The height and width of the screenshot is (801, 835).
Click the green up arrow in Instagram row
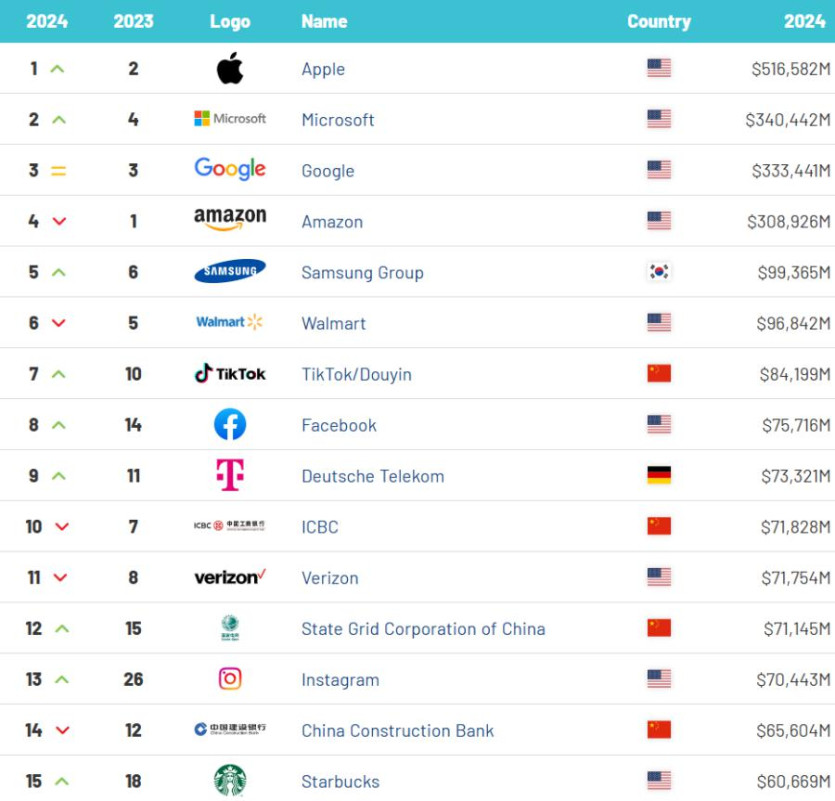tap(62, 680)
